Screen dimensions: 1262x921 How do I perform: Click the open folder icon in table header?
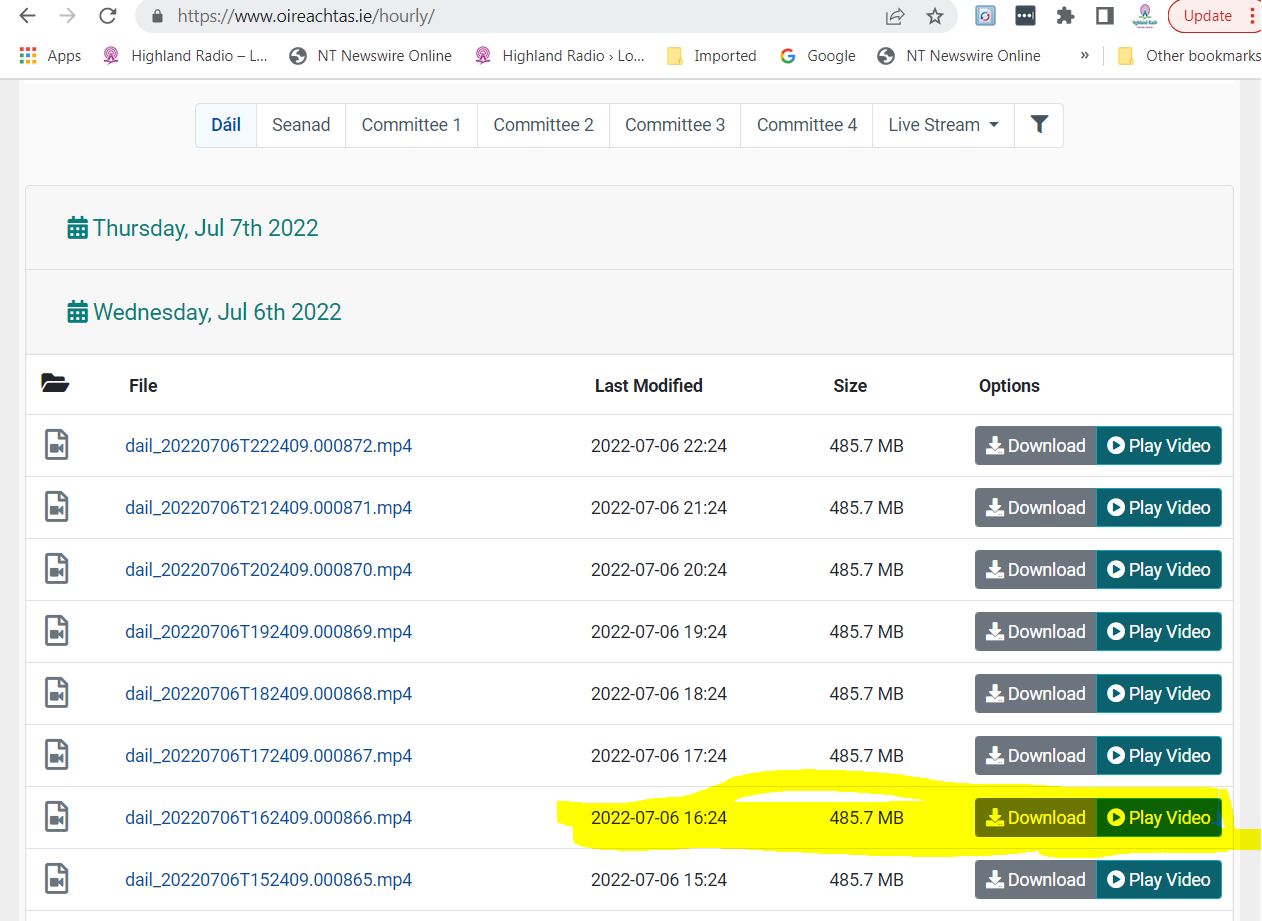[x=55, y=384]
